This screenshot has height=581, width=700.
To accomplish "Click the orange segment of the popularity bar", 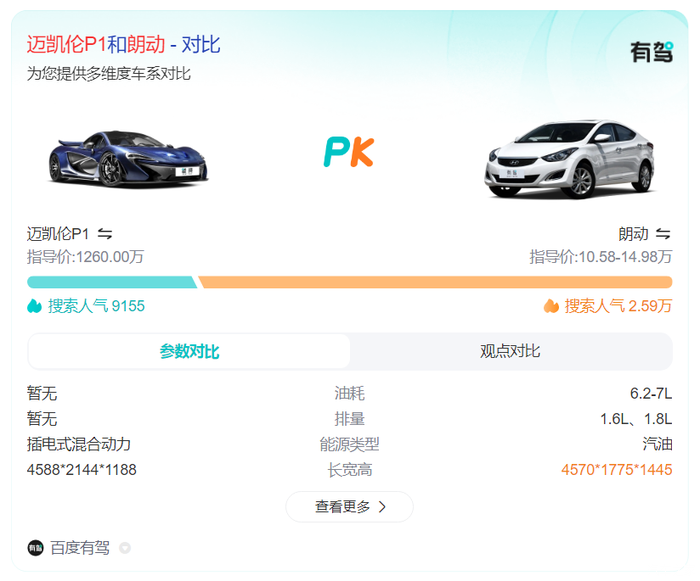I will [x=436, y=282].
